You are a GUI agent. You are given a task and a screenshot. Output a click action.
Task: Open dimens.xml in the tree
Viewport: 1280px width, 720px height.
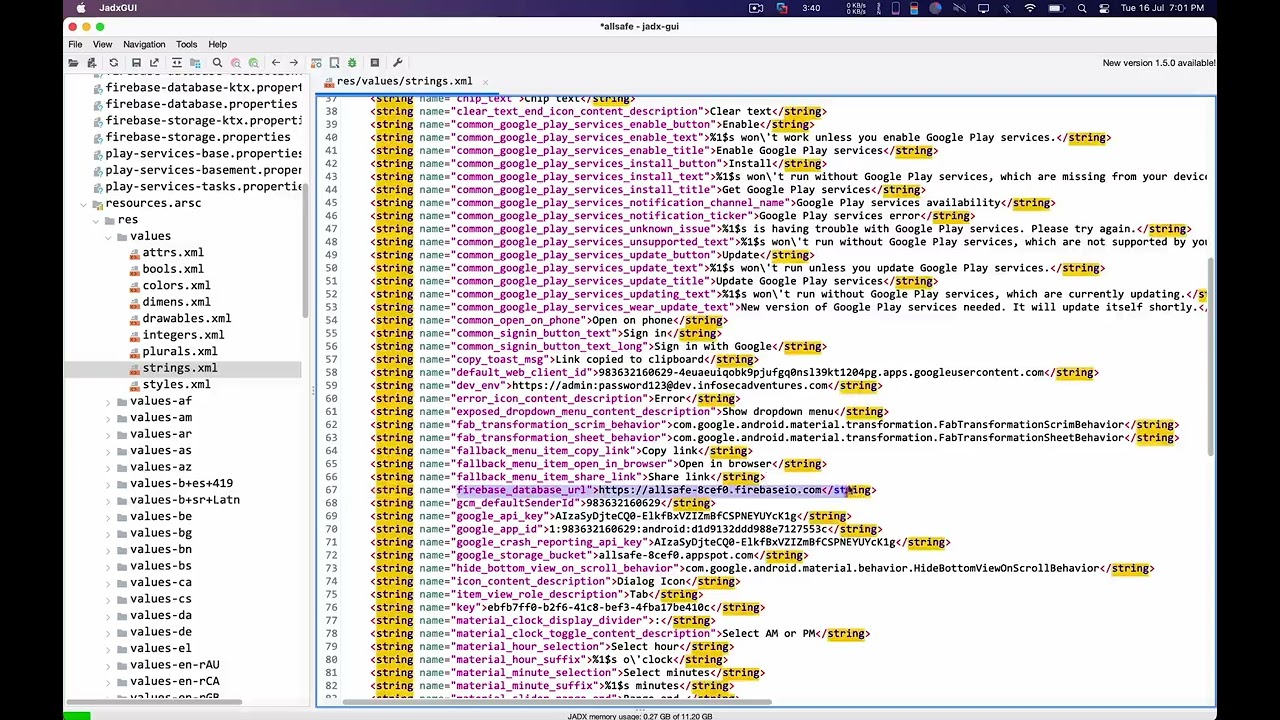click(176, 302)
